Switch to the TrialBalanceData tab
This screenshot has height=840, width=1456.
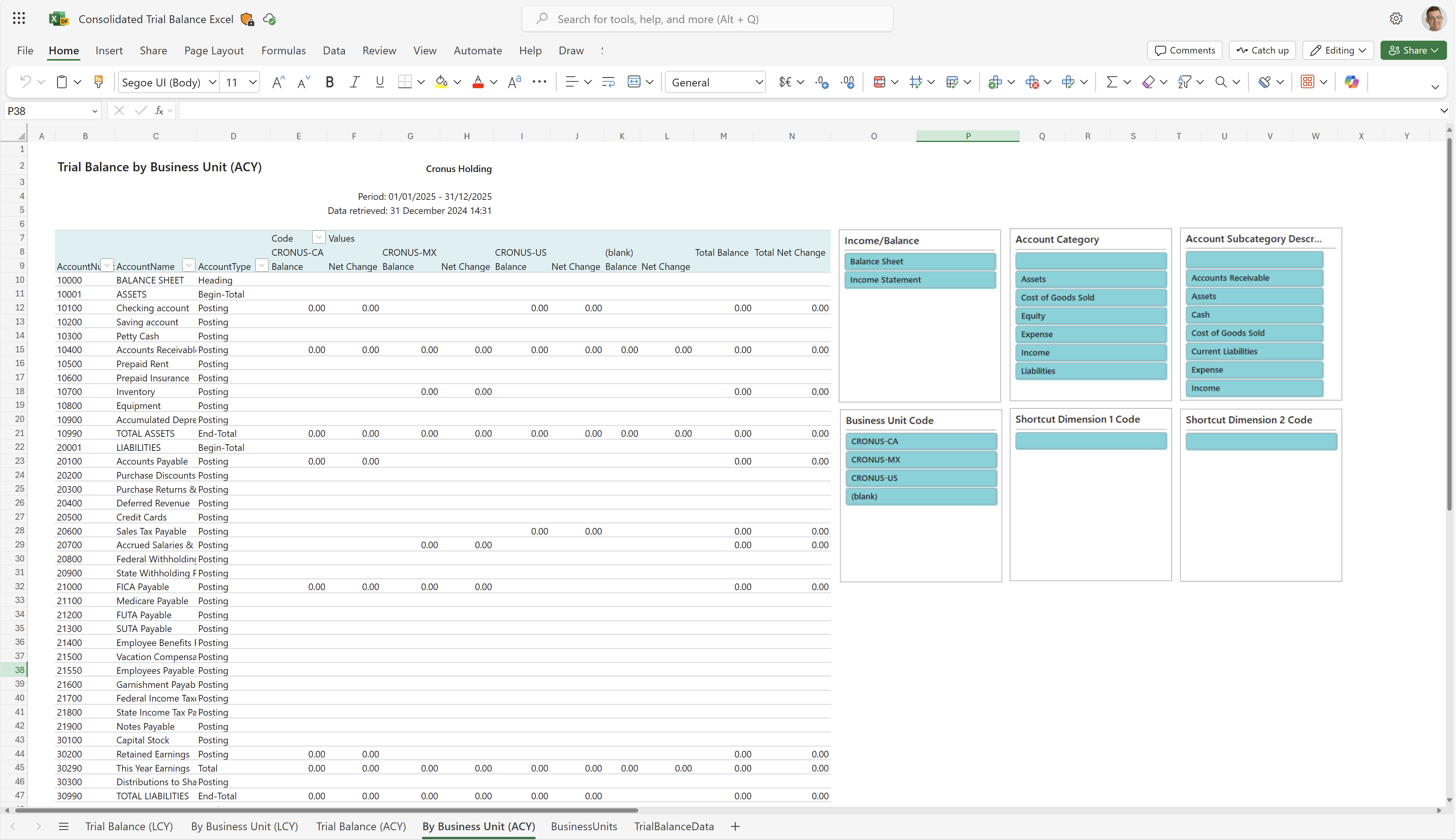tap(674, 826)
